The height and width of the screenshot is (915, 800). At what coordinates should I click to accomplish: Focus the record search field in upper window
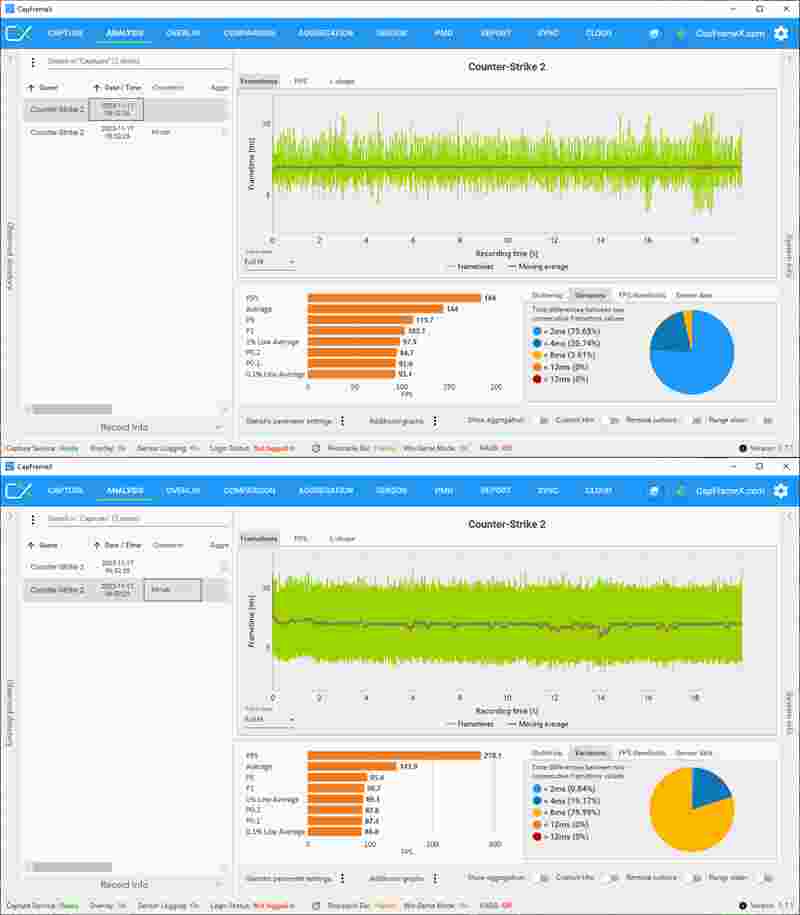pyautogui.click(x=137, y=61)
